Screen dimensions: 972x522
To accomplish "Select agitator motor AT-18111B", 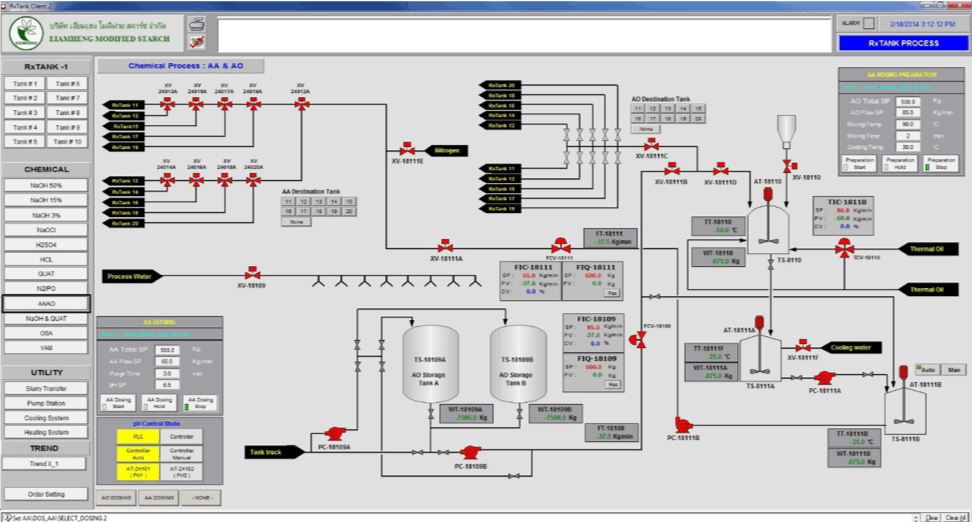I will (903, 373).
